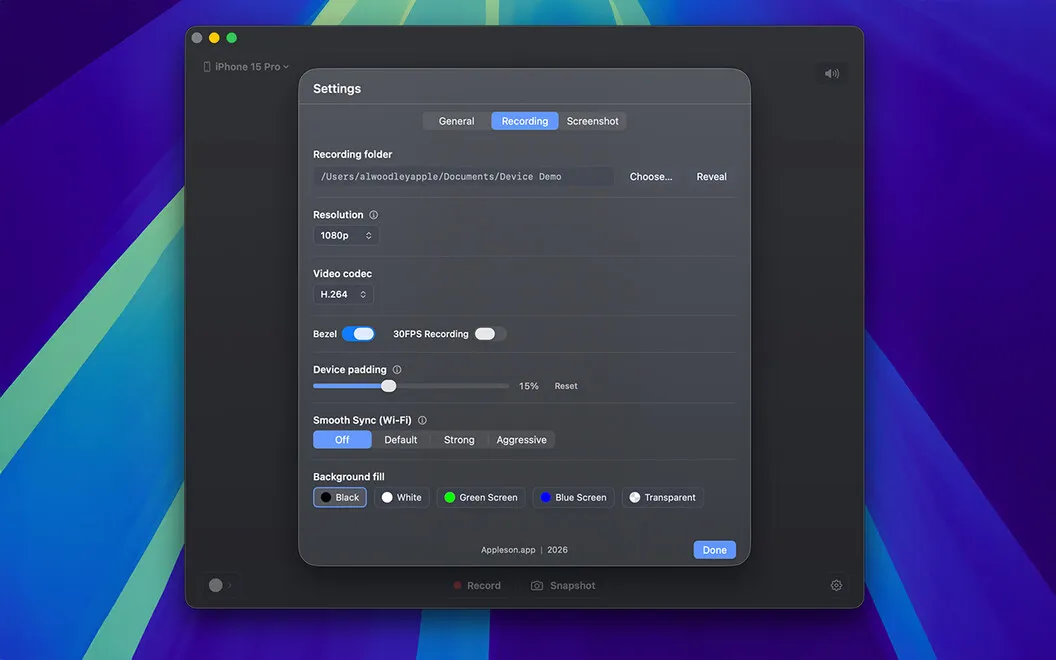Viewport: 1056px width, 660px height.
Task: Click the 15% padding value
Action: 529,386
